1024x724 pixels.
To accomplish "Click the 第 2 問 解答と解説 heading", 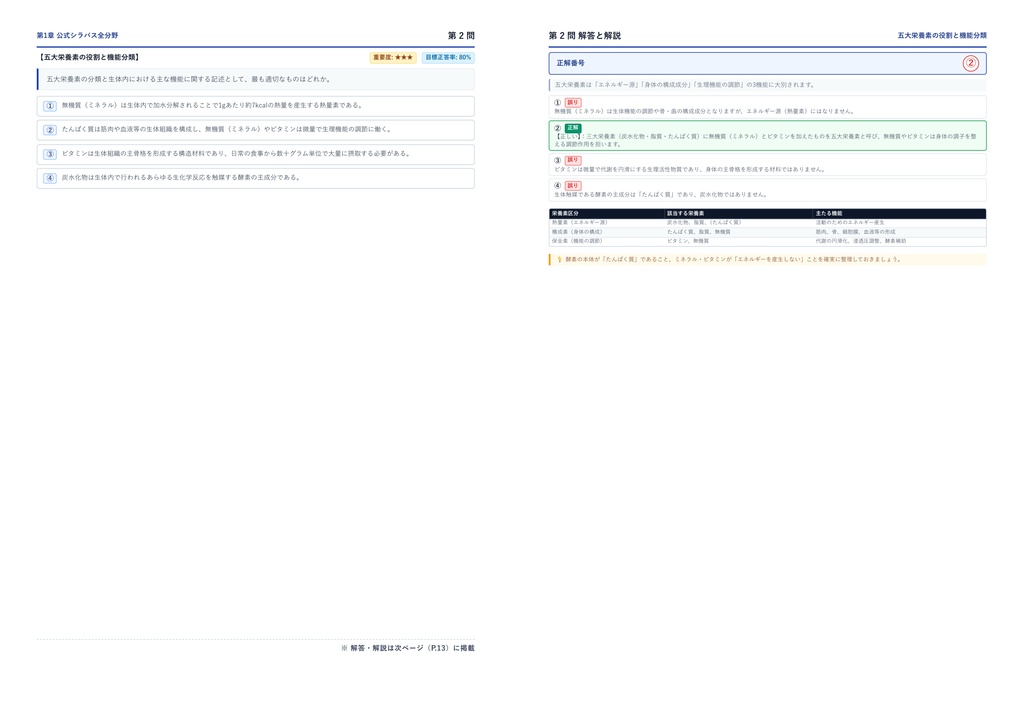I will tap(584, 35).
